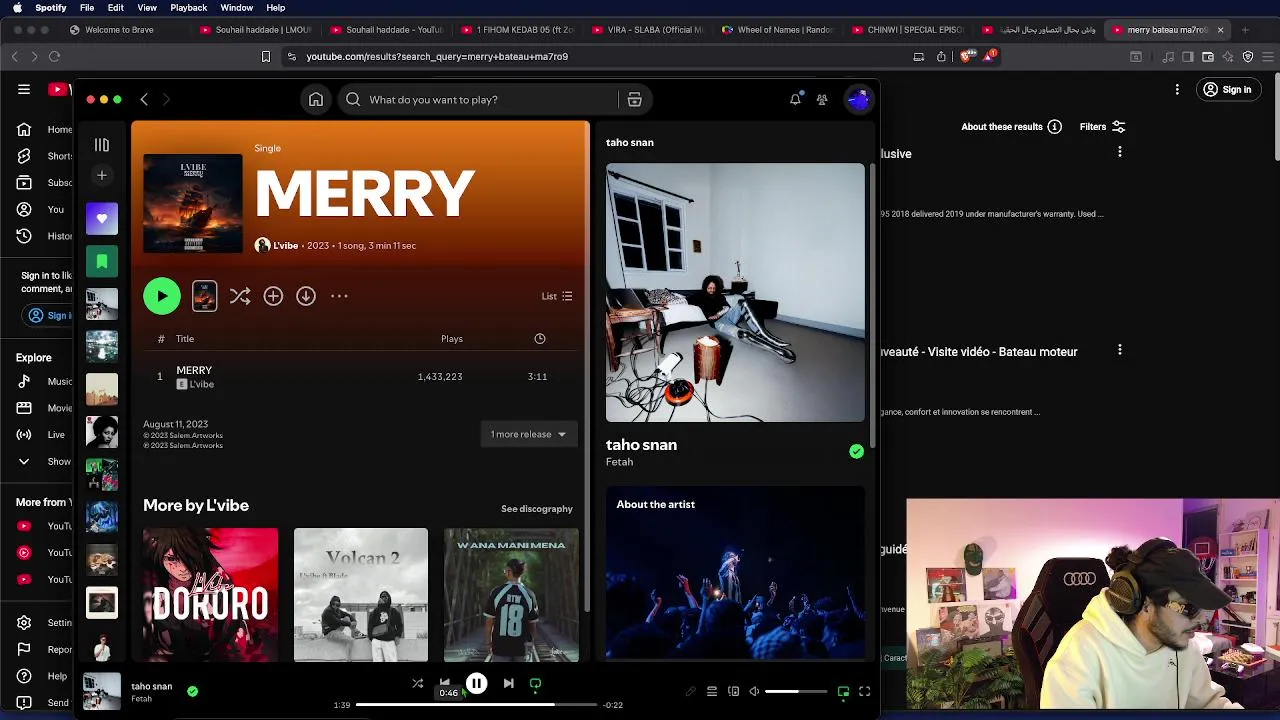Enter Spotify full screen mode
Screen dimensions: 1280x720
[x=865, y=691]
